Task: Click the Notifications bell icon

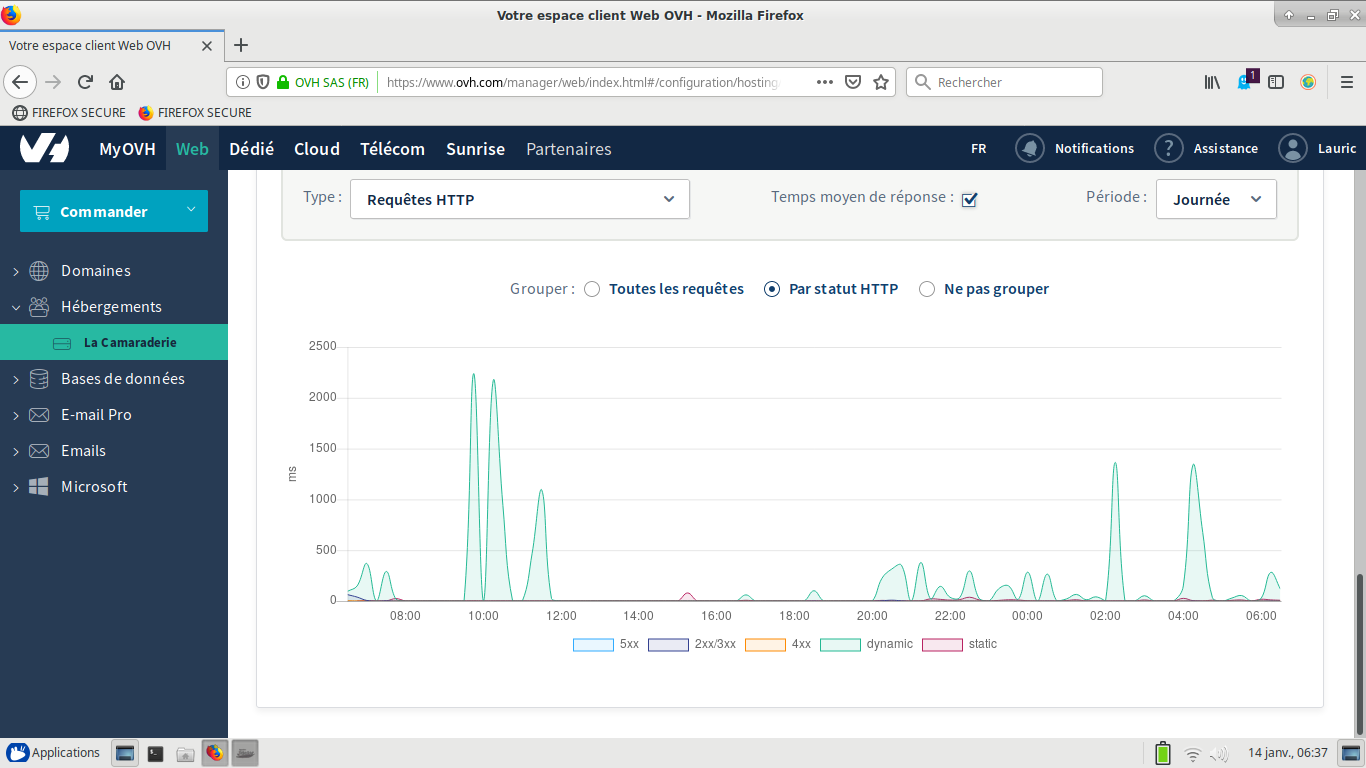Action: pyautogui.click(x=1029, y=148)
